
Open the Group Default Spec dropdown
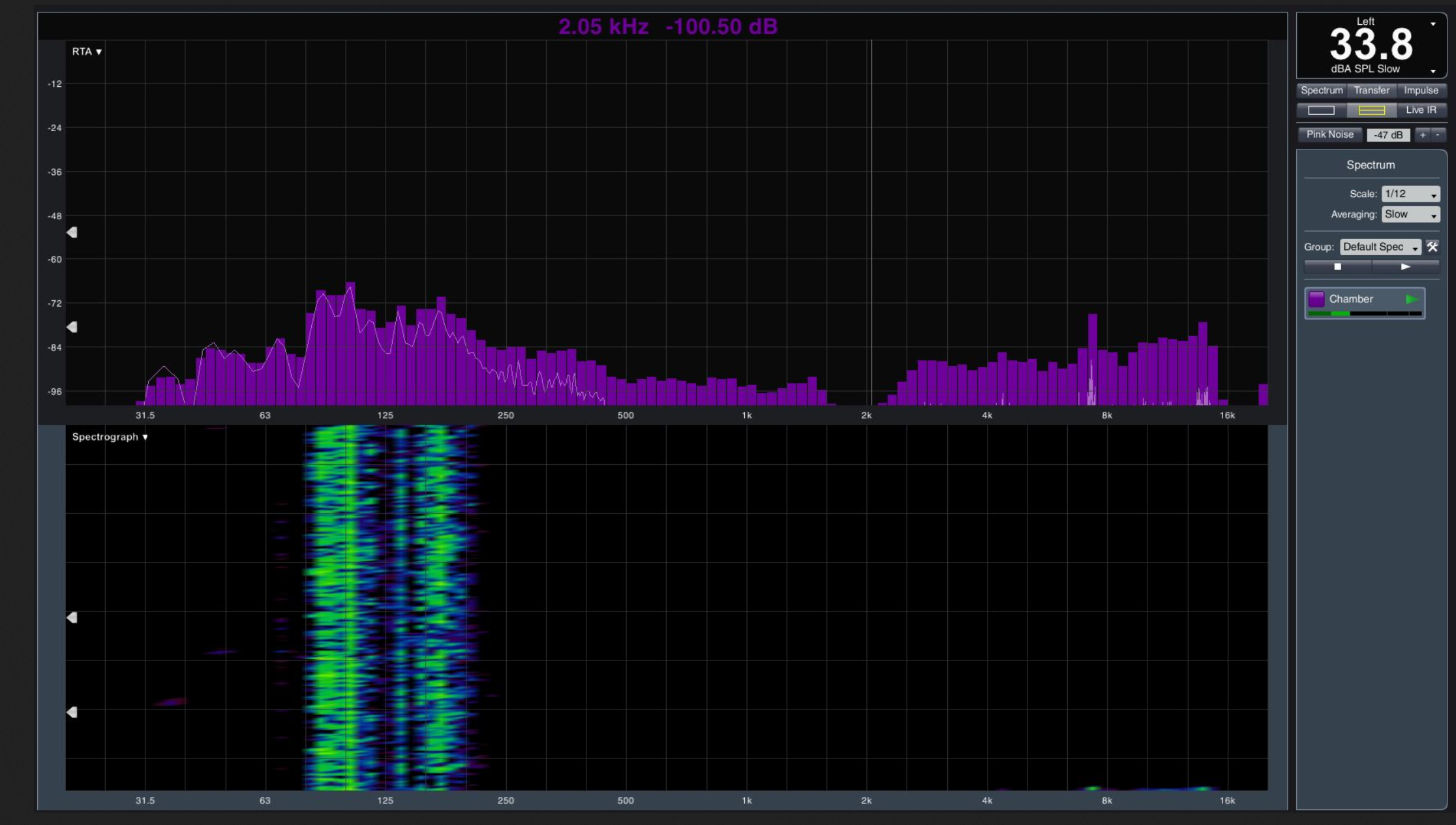point(1380,247)
